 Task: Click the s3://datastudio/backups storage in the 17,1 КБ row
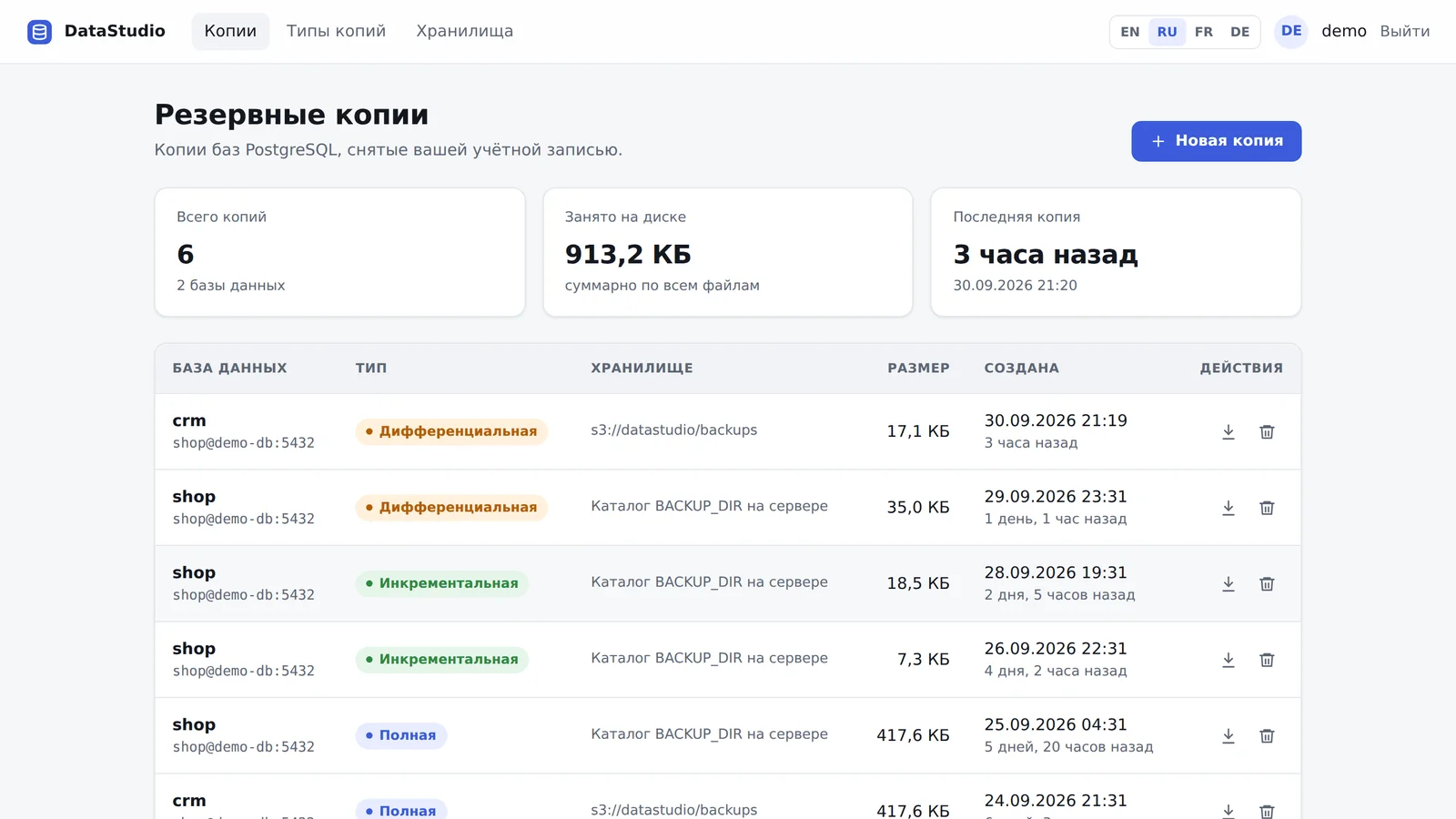click(x=674, y=430)
